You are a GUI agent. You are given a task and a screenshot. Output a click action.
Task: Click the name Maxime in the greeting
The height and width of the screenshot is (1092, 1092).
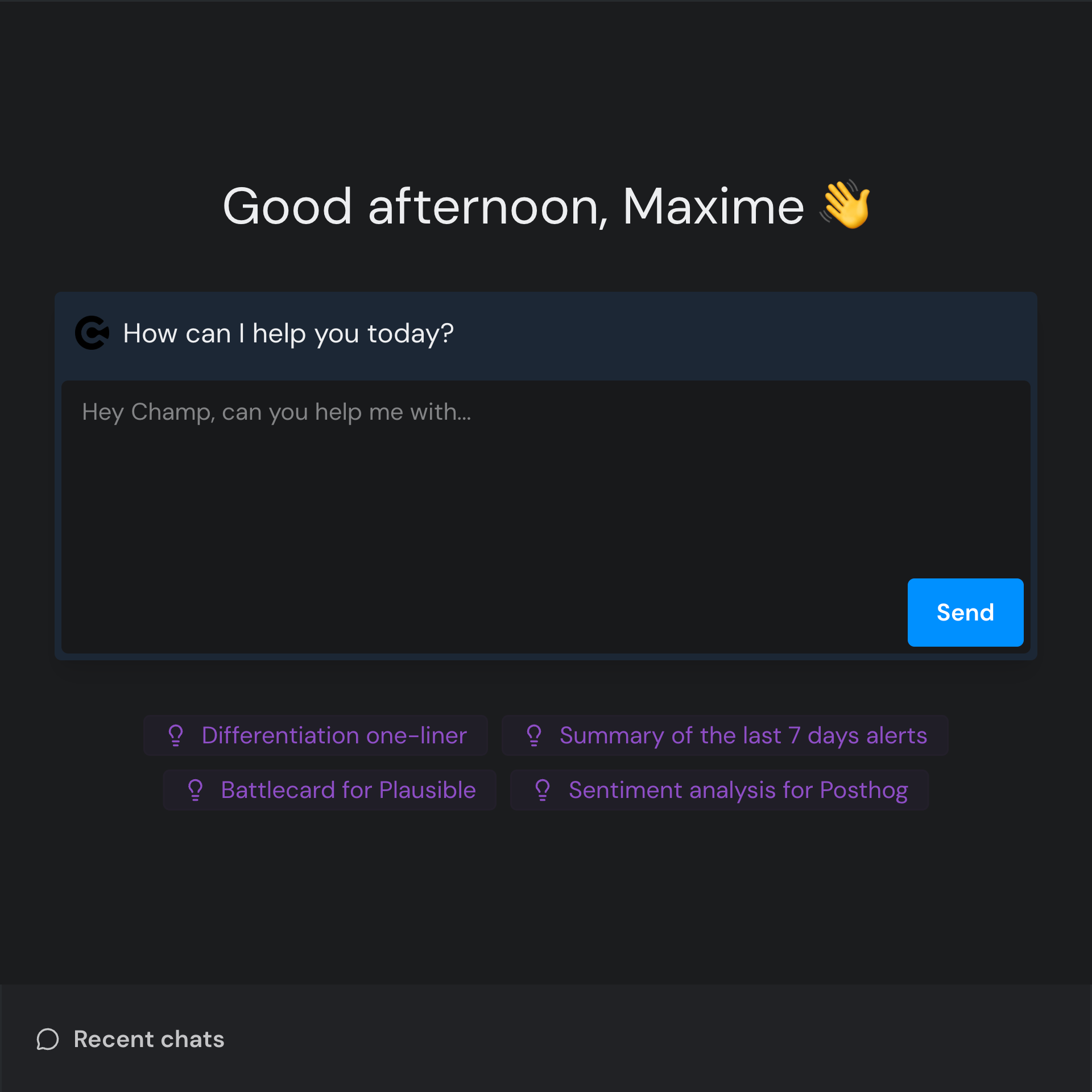point(713,206)
